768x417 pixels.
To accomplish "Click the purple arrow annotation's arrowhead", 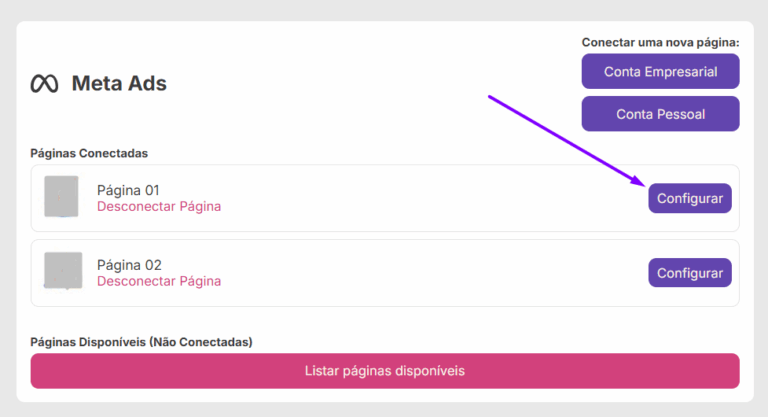I will (x=638, y=181).
